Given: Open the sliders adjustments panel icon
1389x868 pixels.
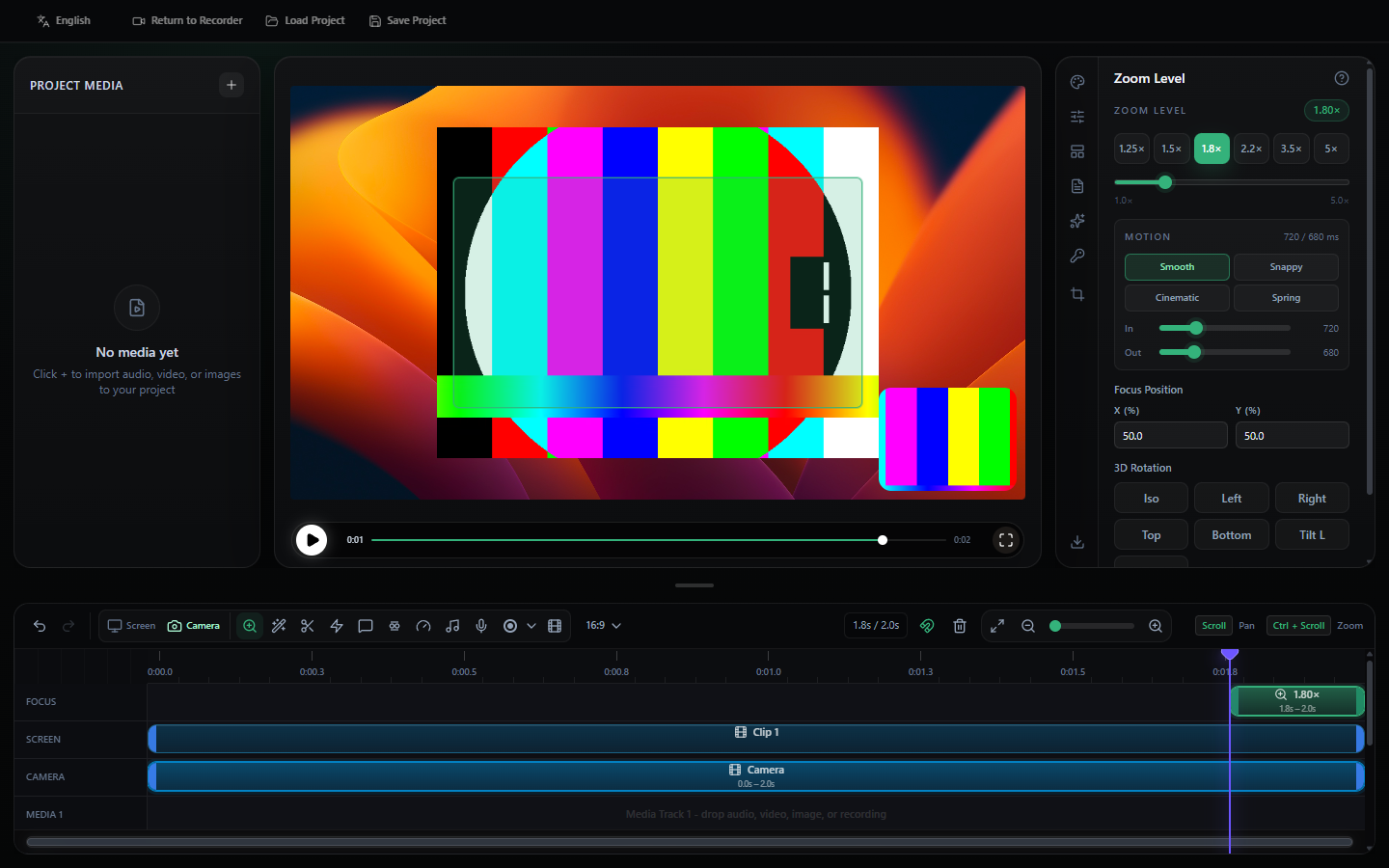Looking at the screenshot, I should pyautogui.click(x=1077, y=117).
